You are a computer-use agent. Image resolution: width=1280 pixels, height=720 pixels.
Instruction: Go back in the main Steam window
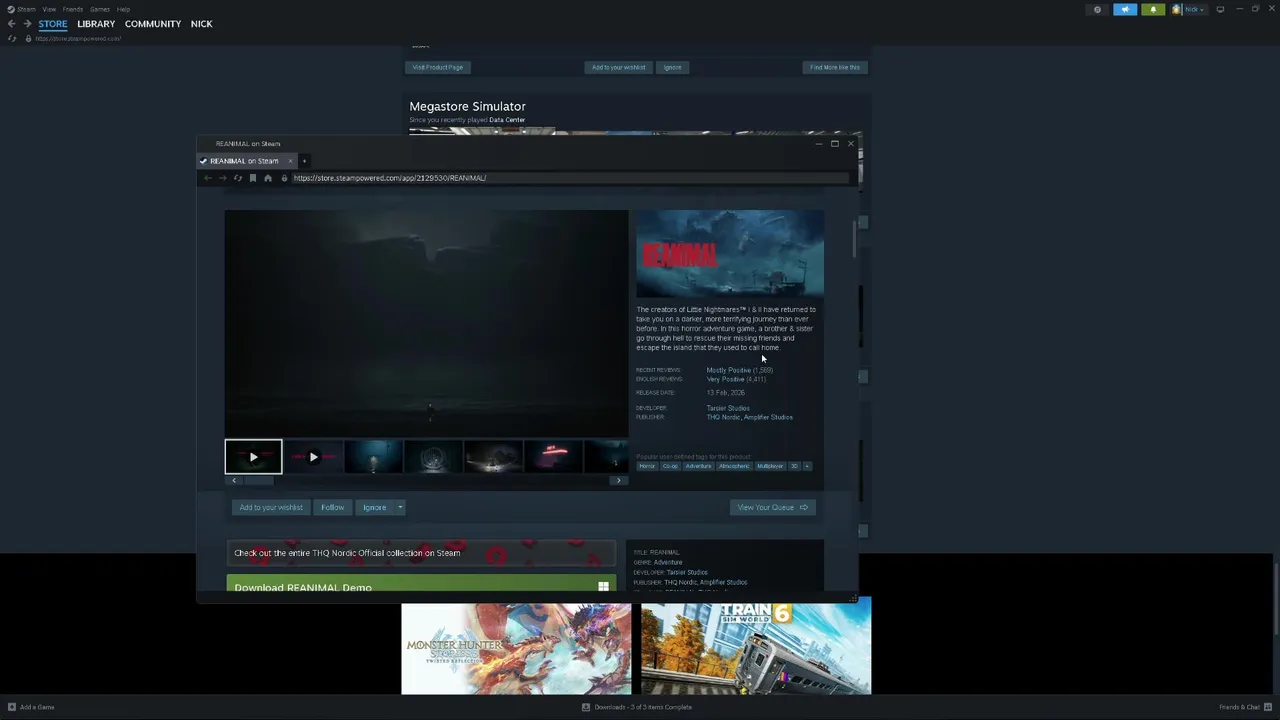(x=12, y=24)
